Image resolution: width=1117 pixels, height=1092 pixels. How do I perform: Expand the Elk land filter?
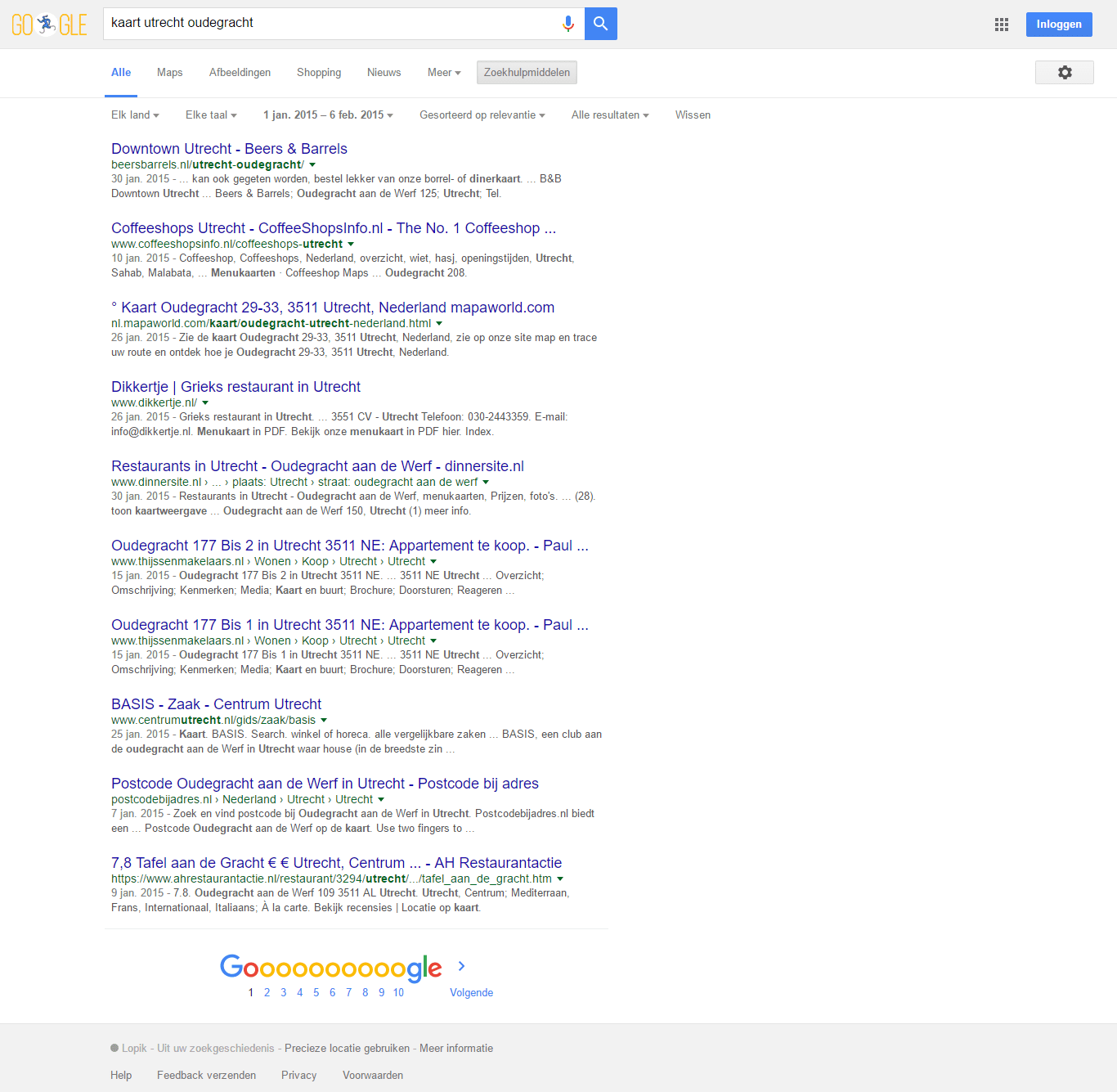click(135, 115)
